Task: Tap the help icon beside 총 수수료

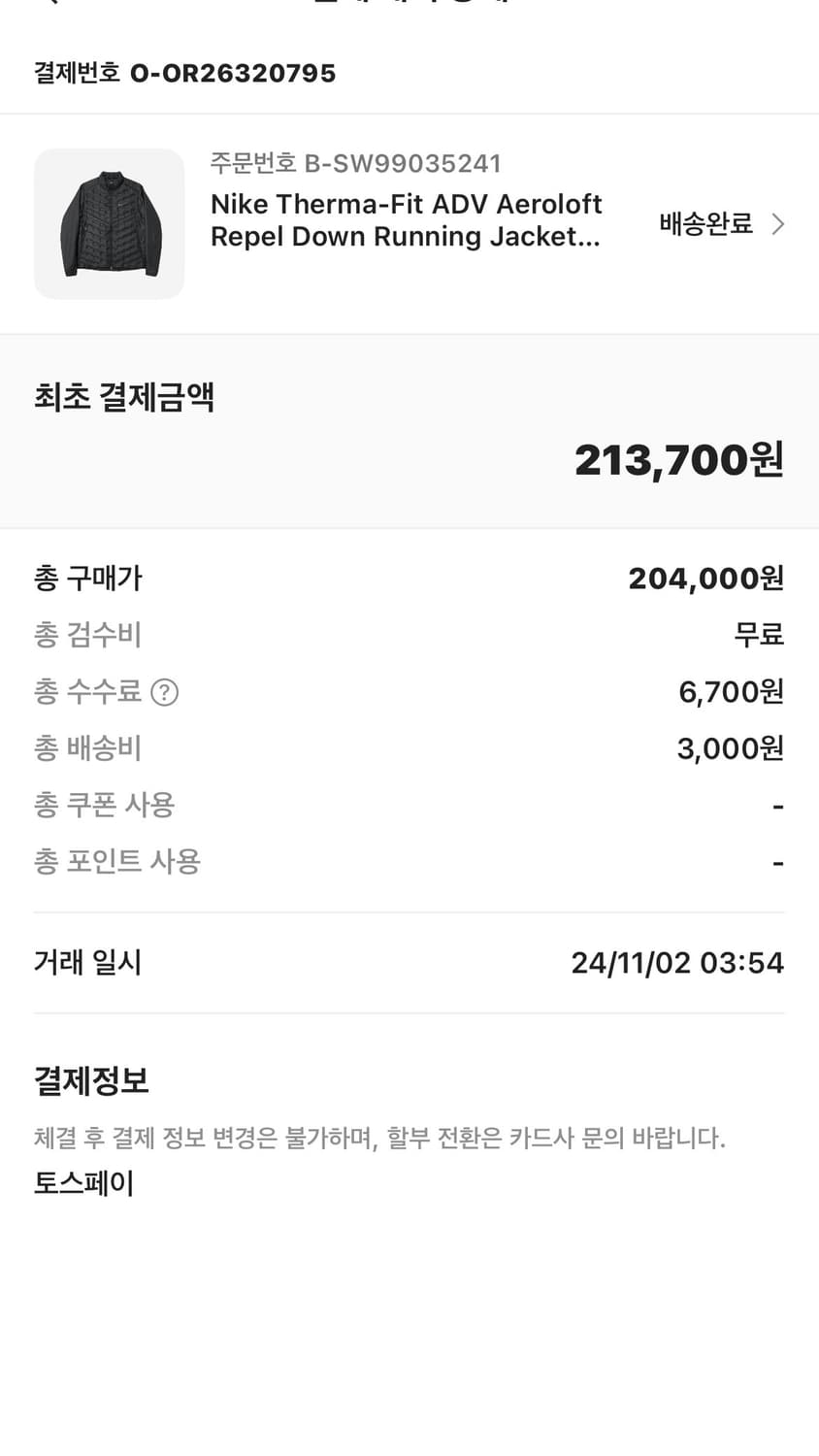Action: point(165,692)
